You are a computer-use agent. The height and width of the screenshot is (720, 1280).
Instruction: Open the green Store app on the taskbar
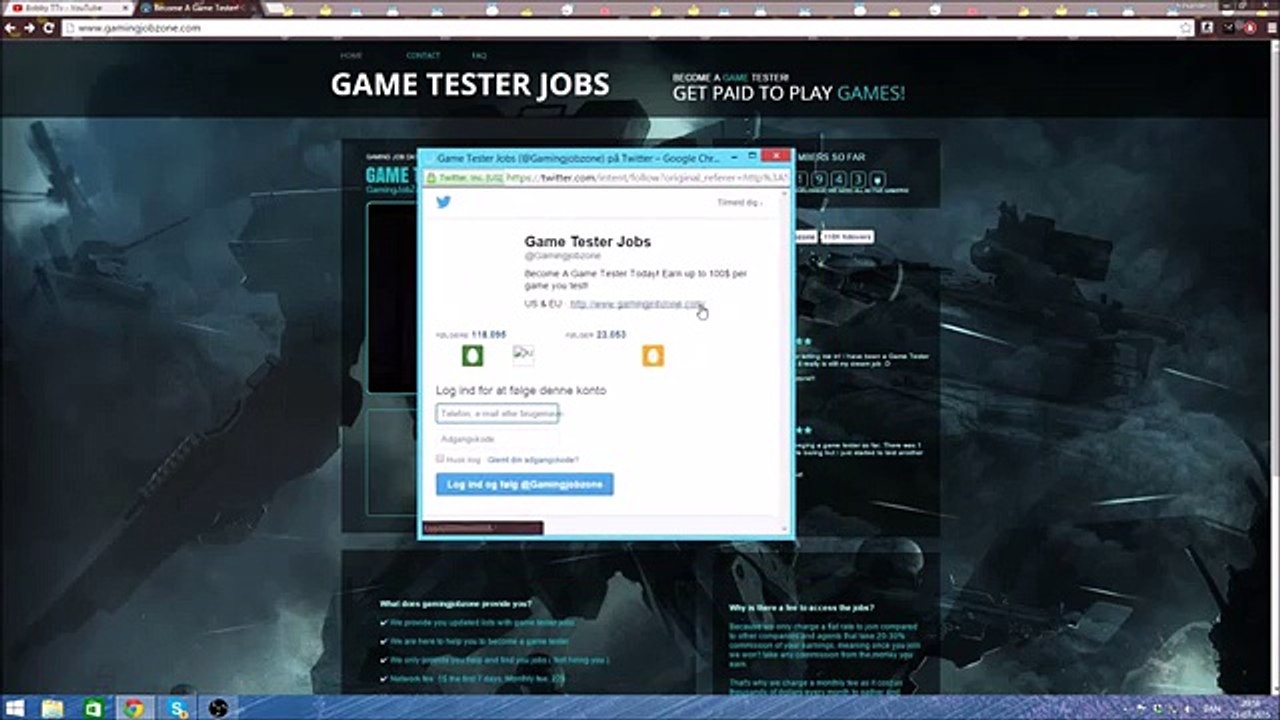click(x=93, y=709)
